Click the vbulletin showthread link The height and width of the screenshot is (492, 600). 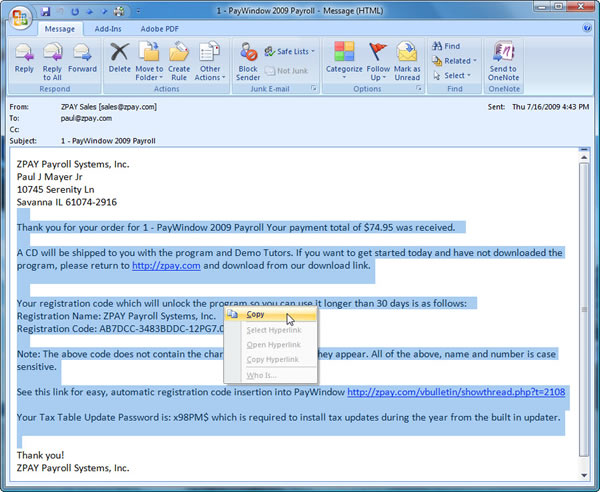coord(457,392)
